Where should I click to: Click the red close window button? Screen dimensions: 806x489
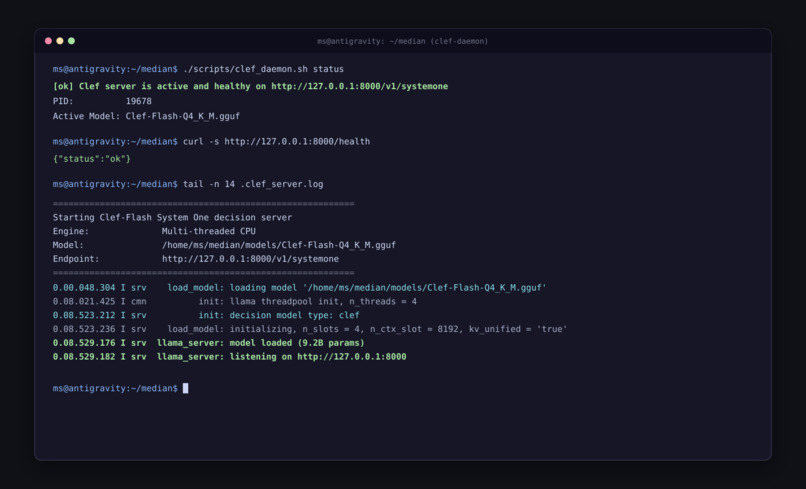[48, 41]
